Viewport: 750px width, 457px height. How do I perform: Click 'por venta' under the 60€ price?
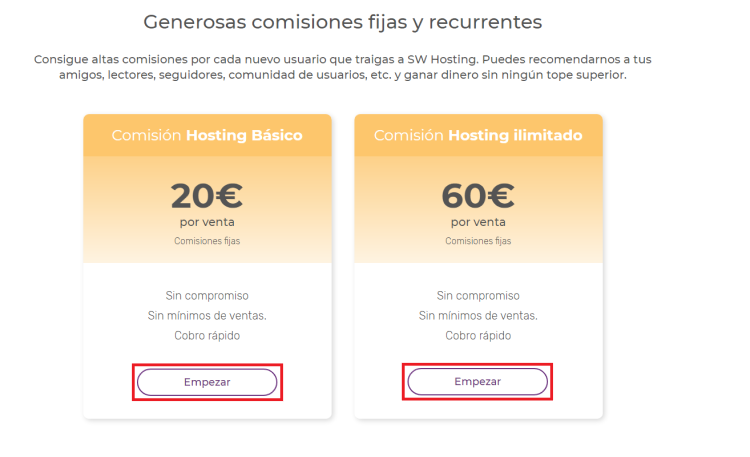pos(478,222)
